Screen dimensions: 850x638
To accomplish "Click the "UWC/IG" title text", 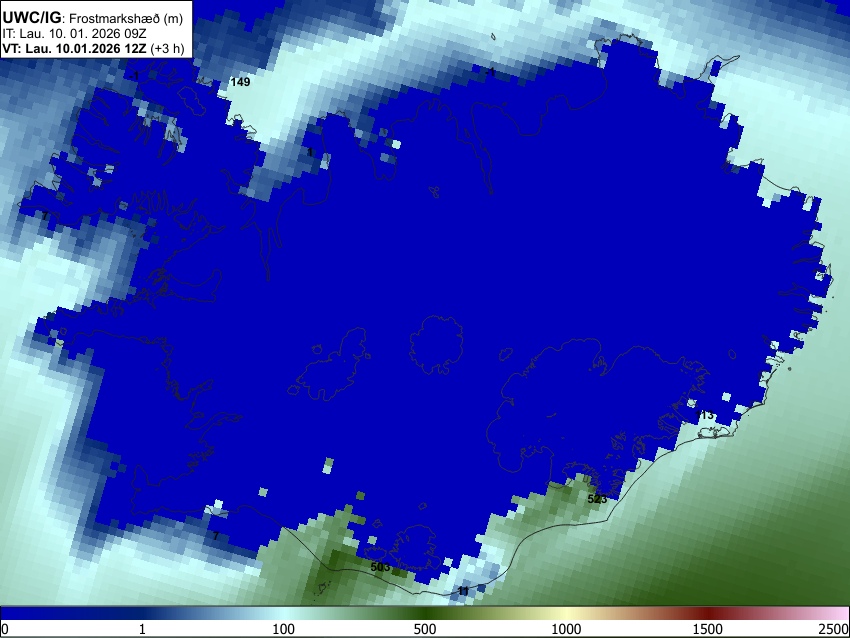I will coord(31,18).
